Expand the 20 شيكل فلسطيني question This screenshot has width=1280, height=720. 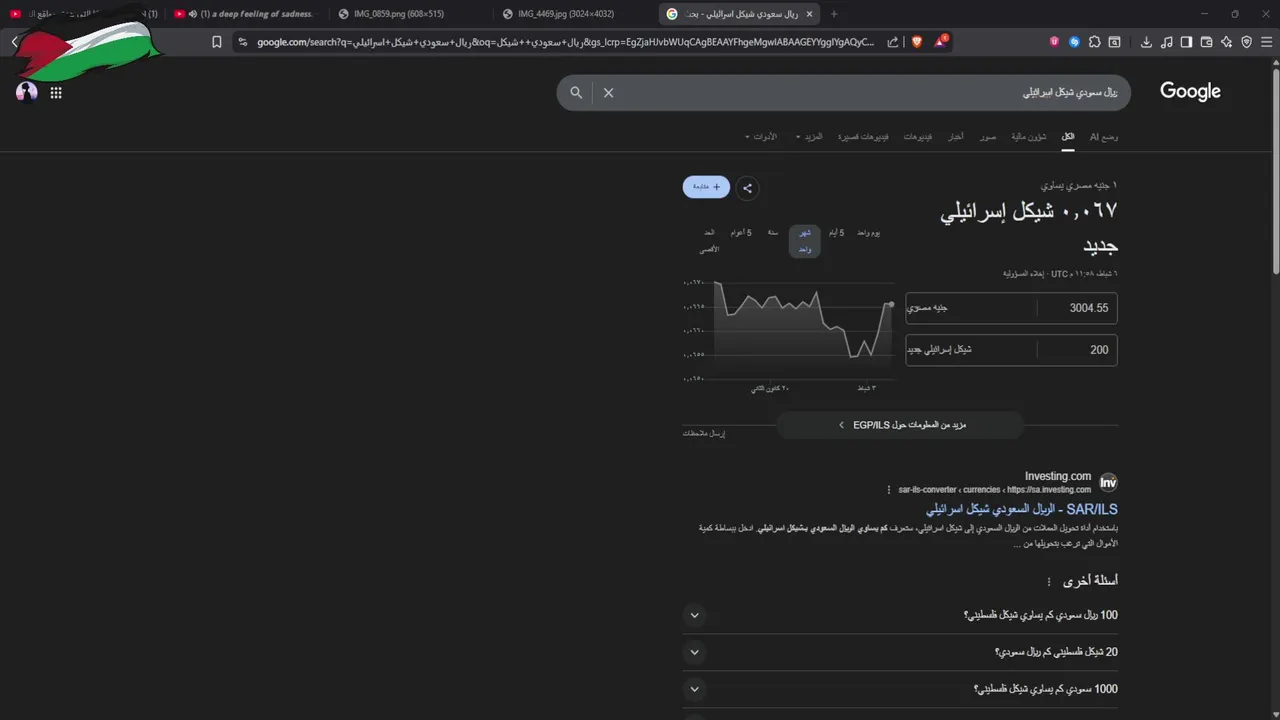coord(900,652)
